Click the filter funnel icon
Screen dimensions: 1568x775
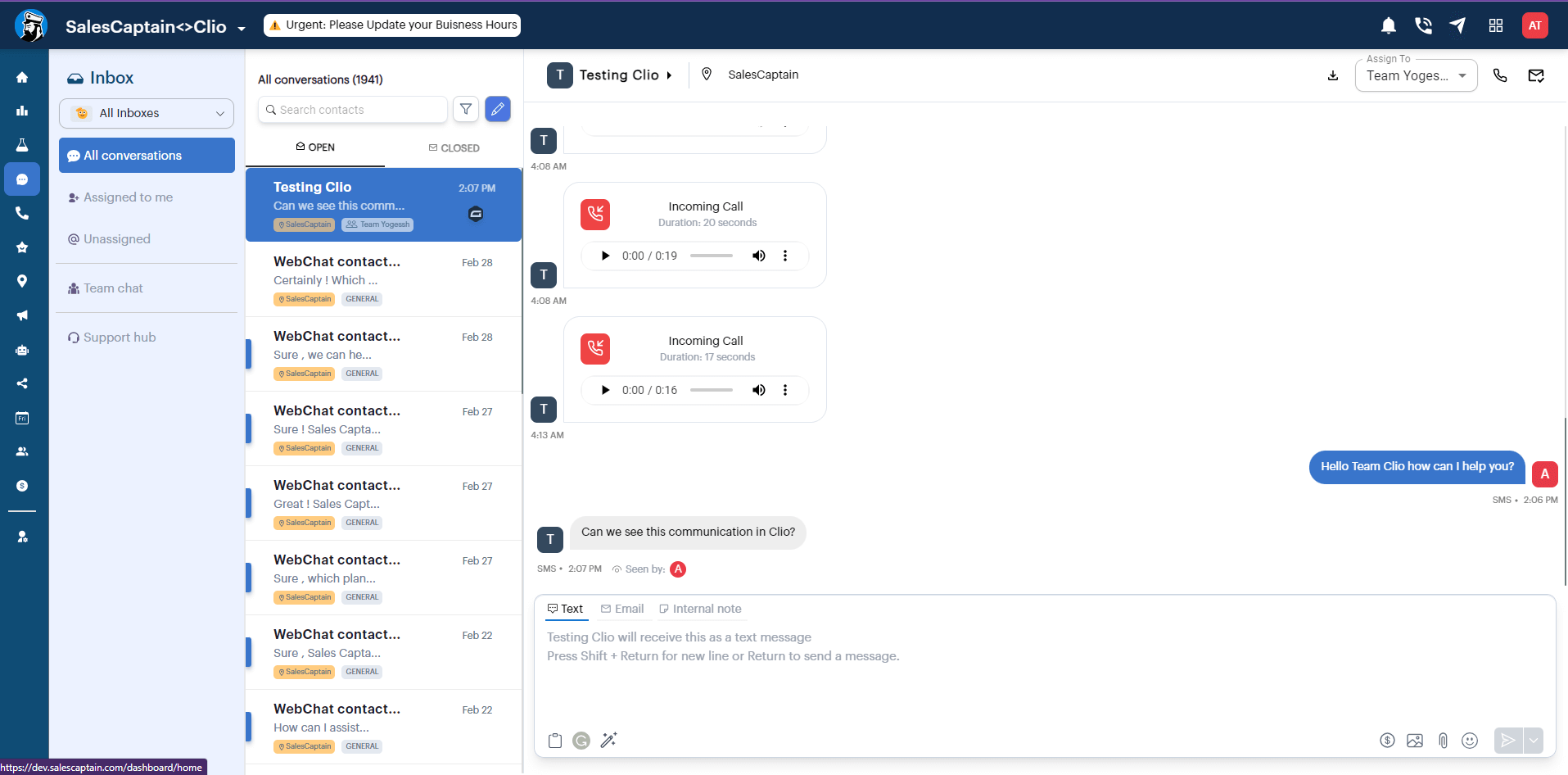466,109
